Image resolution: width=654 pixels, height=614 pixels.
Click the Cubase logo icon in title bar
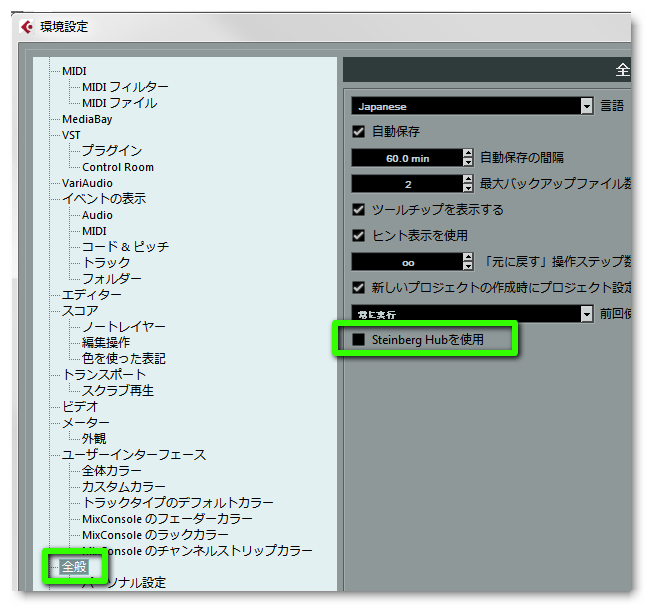pos(27,27)
